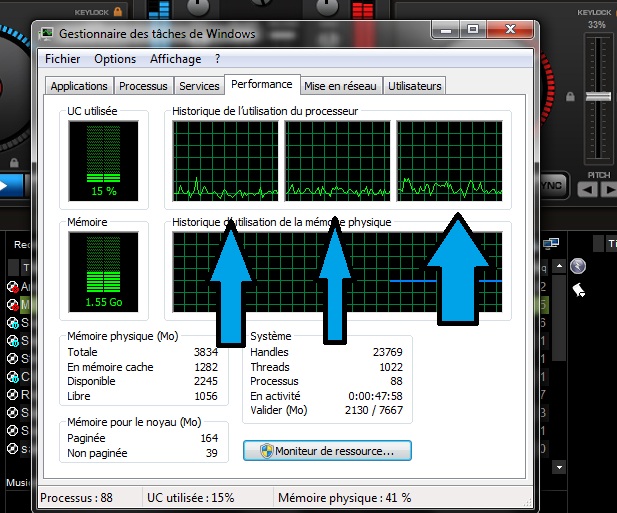Open the Fichier menu
The height and width of the screenshot is (513, 617).
point(63,59)
